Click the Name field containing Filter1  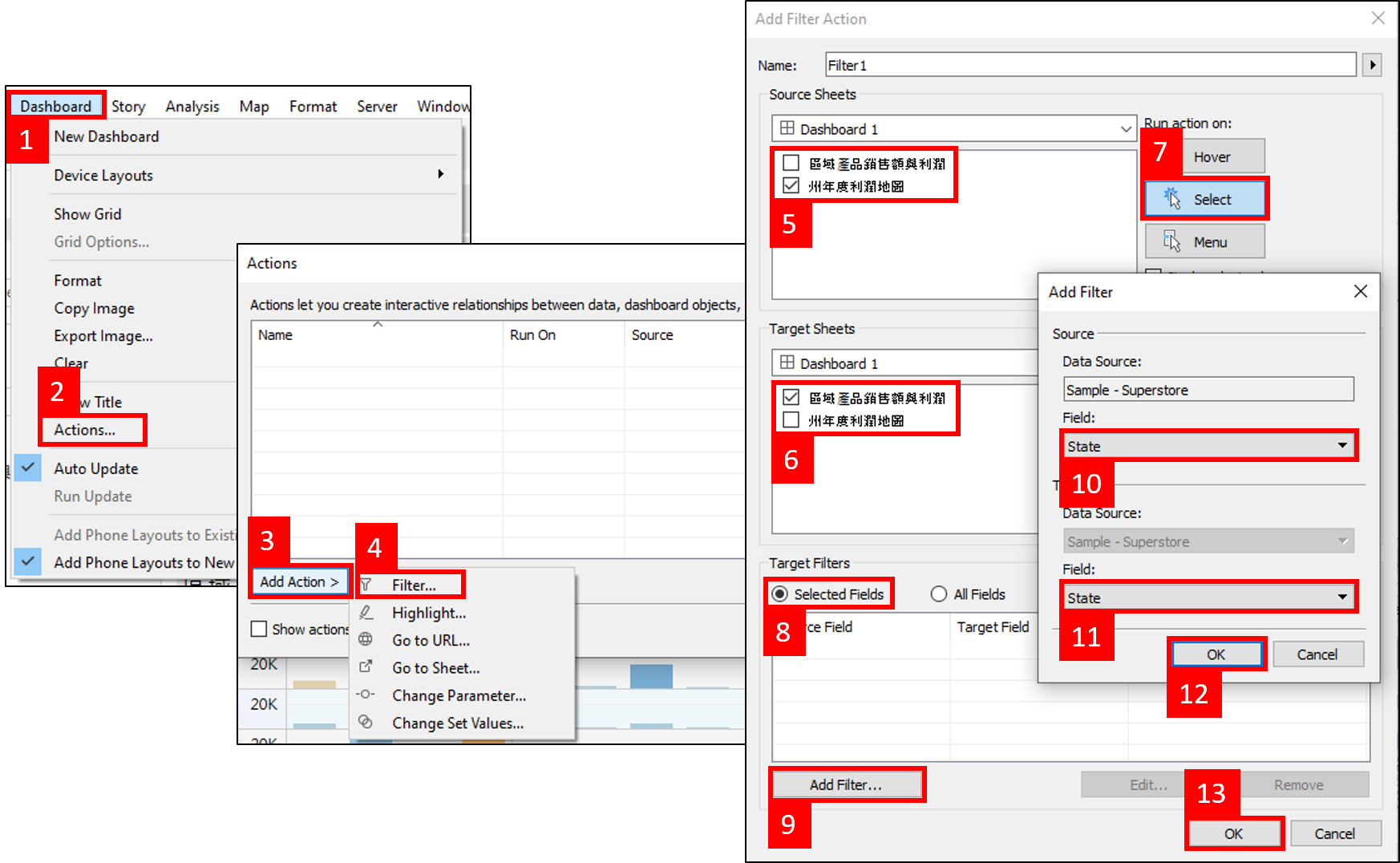[1090, 65]
